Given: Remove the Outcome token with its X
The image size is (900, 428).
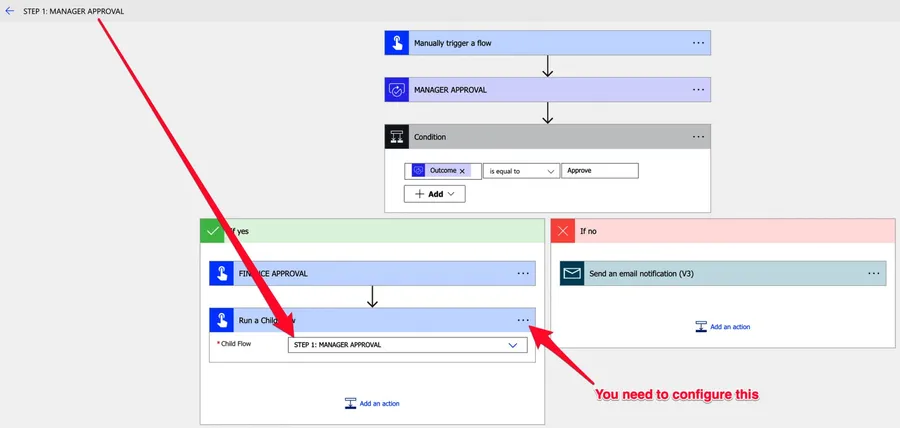Looking at the screenshot, I should point(462,171).
